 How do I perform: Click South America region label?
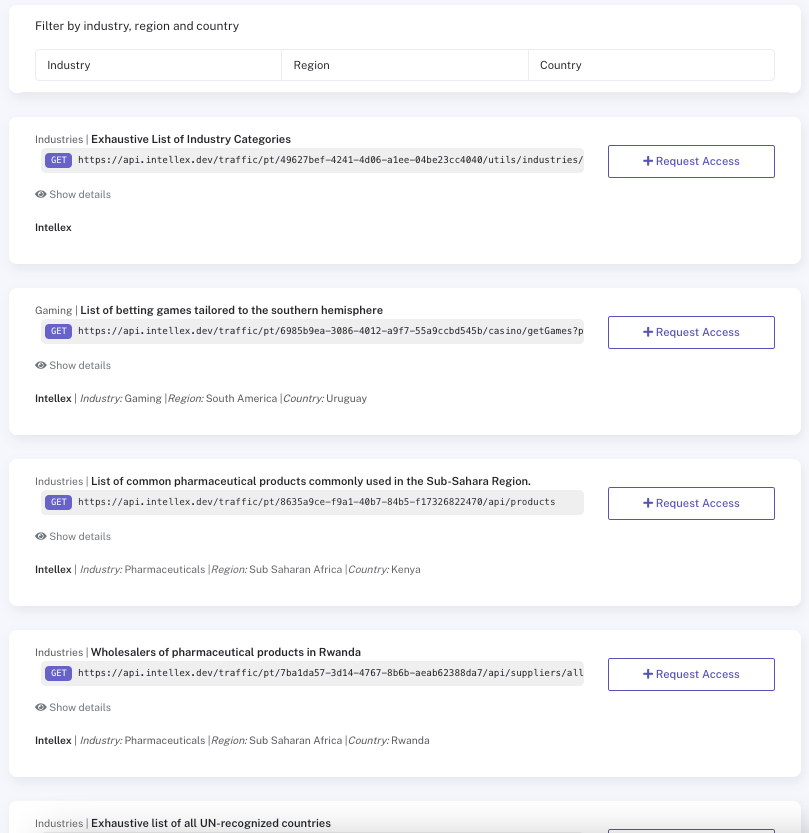click(241, 398)
